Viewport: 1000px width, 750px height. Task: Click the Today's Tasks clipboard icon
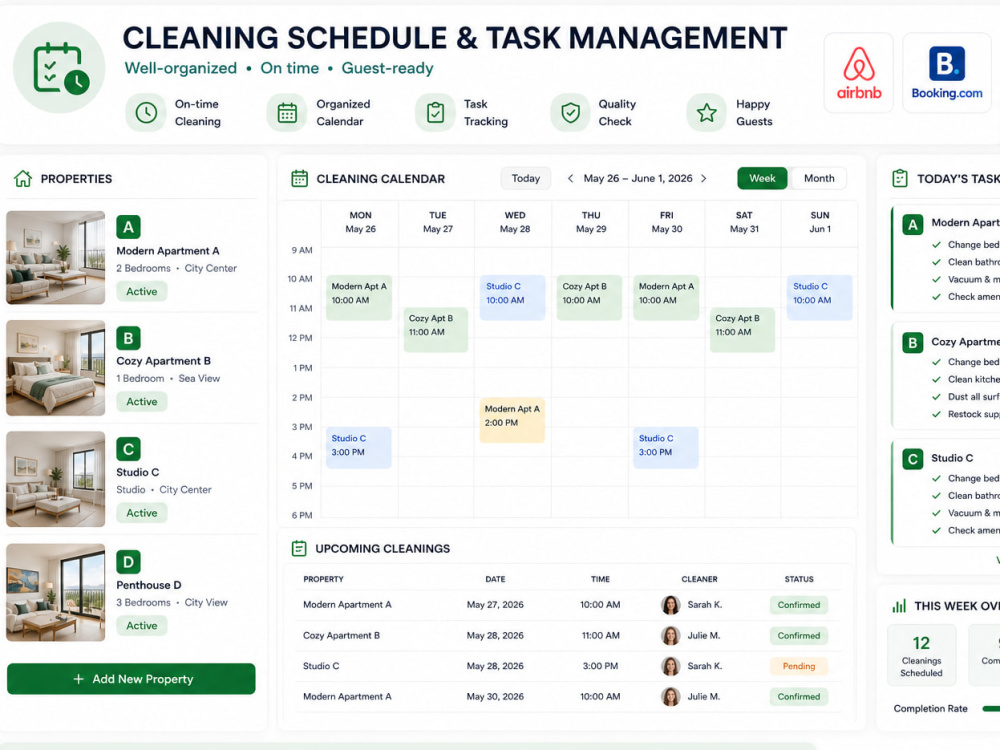pyautogui.click(x=899, y=179)
